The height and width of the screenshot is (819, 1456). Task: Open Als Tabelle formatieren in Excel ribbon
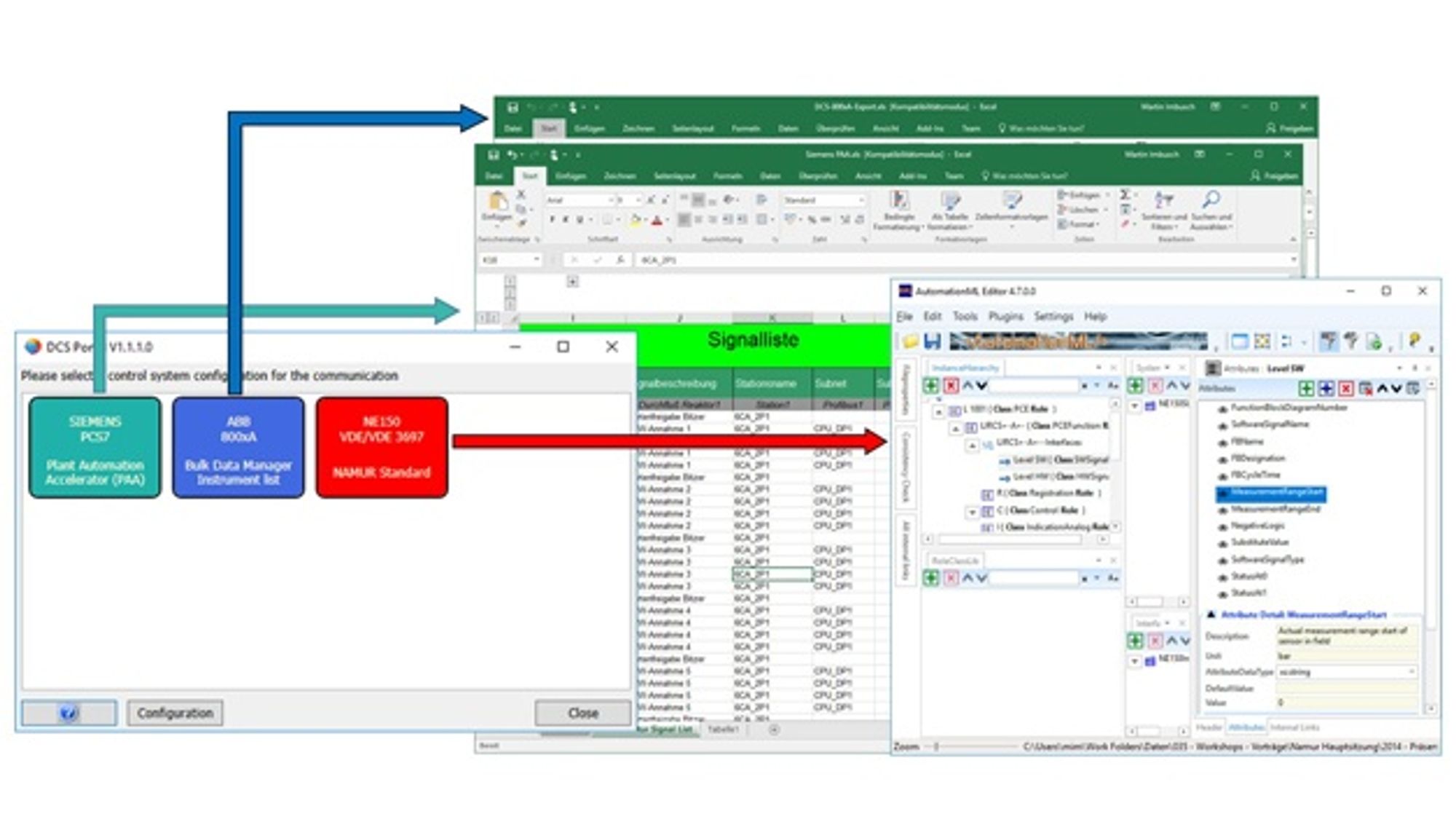(x=949, y=211)
